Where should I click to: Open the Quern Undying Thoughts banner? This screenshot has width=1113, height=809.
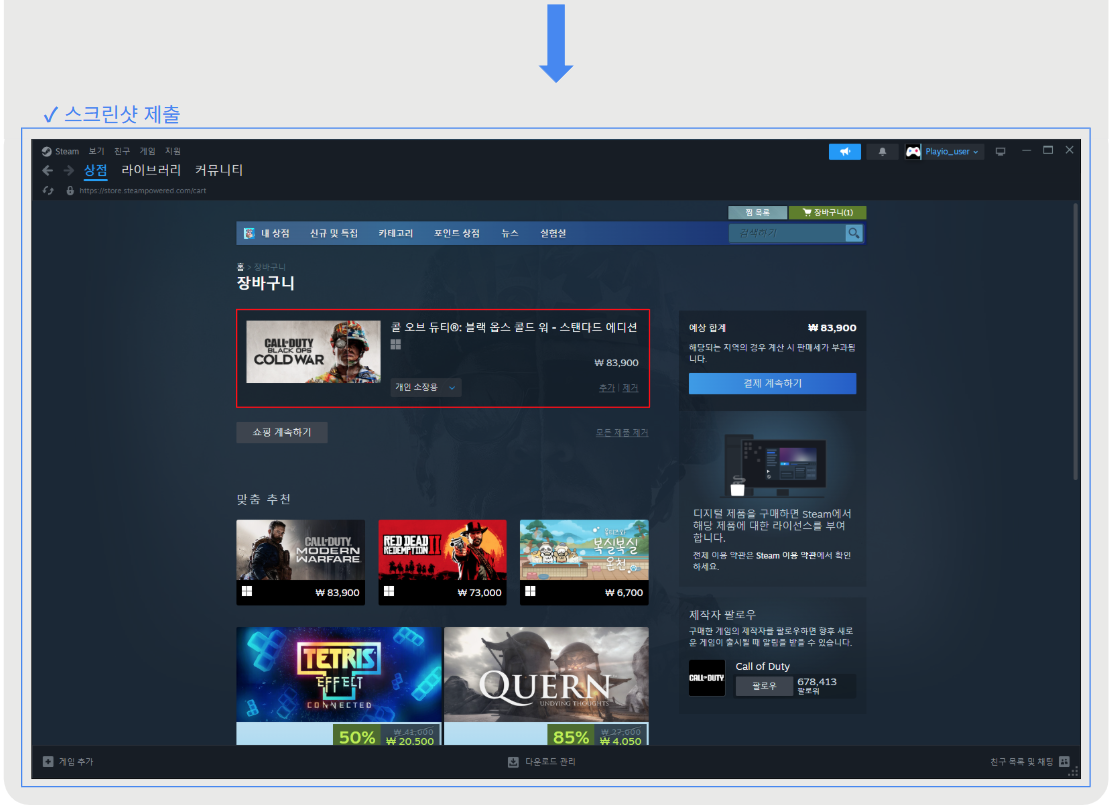pos(546,686)
